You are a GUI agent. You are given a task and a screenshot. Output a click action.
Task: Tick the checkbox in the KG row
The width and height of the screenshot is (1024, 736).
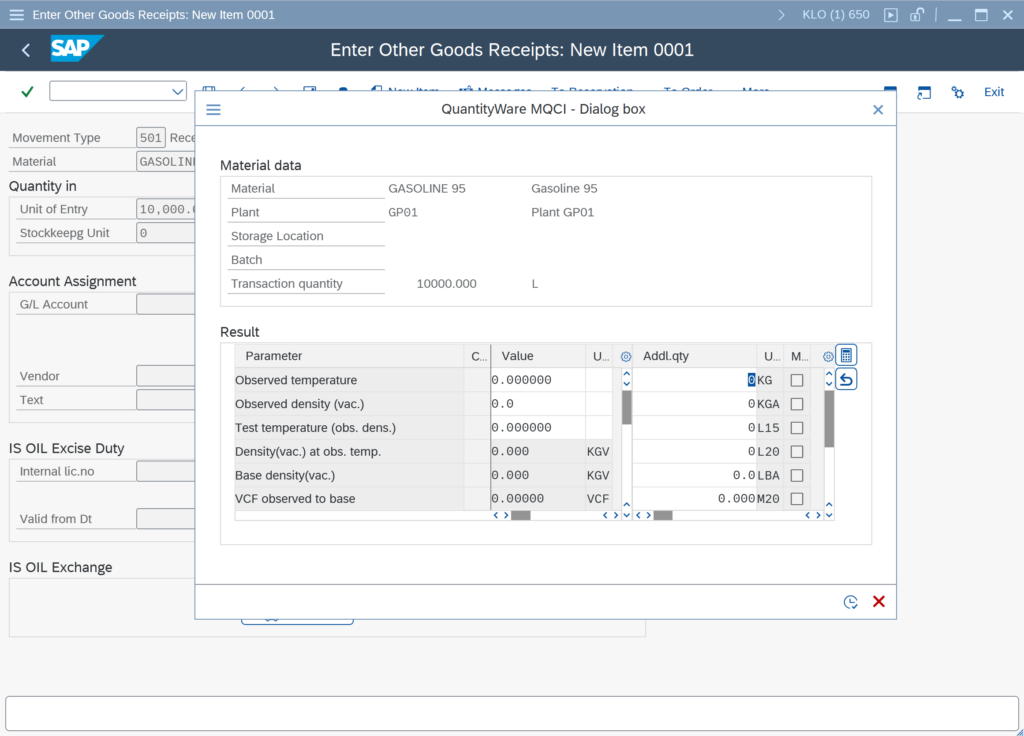(797, 380)
